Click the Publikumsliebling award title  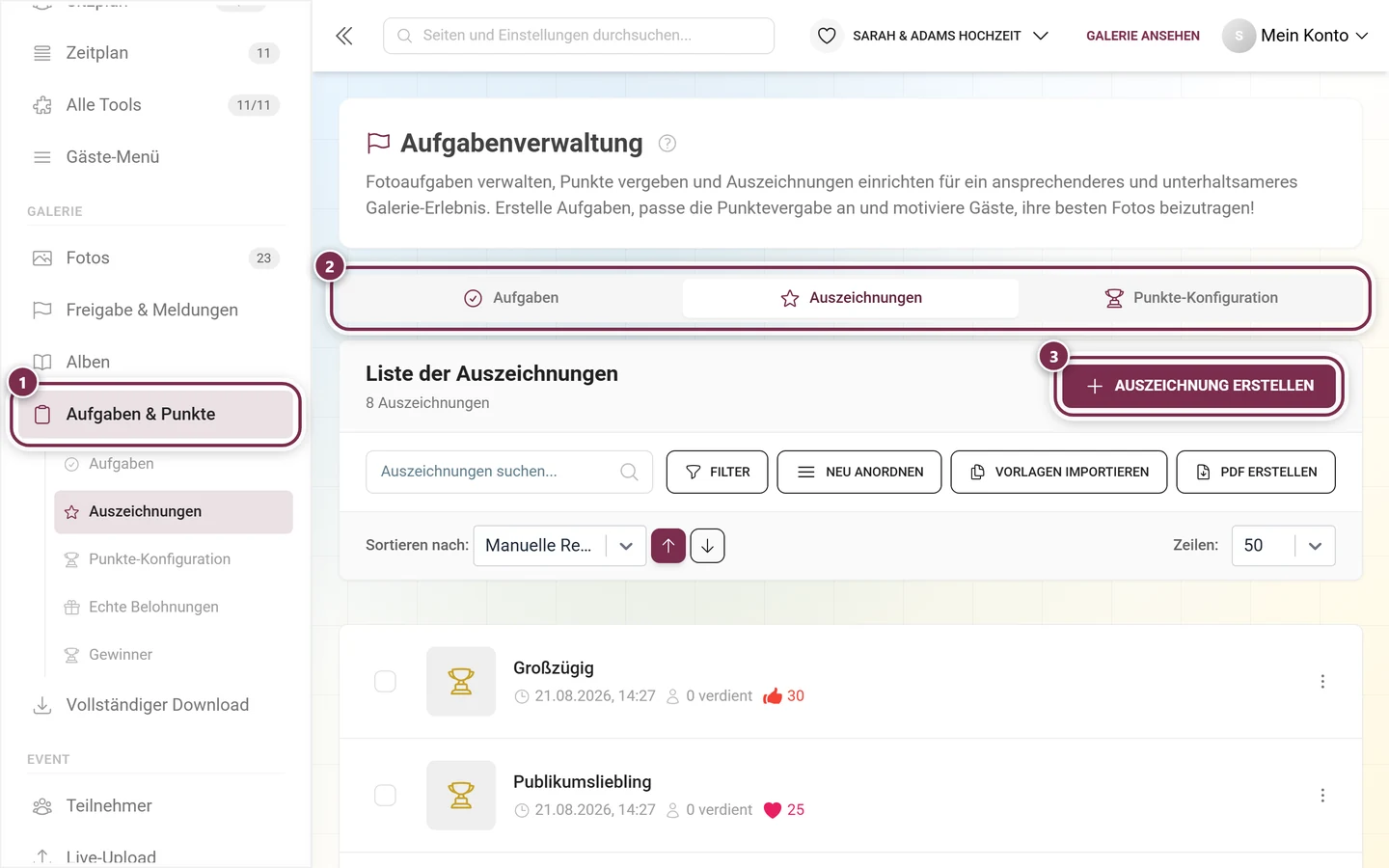(x=583, y=782)
